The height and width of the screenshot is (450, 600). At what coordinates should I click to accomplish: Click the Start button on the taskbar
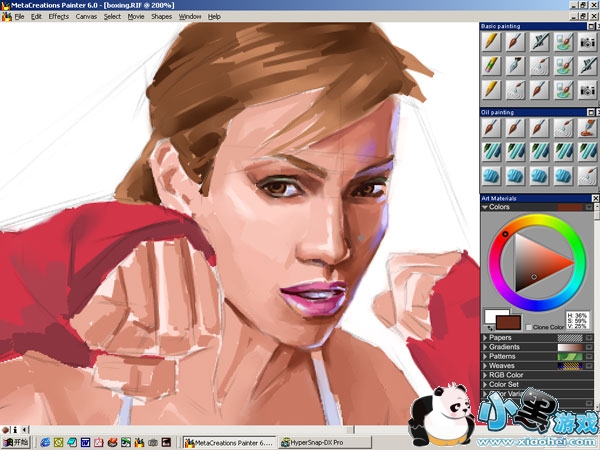click(x=16, y=442)
